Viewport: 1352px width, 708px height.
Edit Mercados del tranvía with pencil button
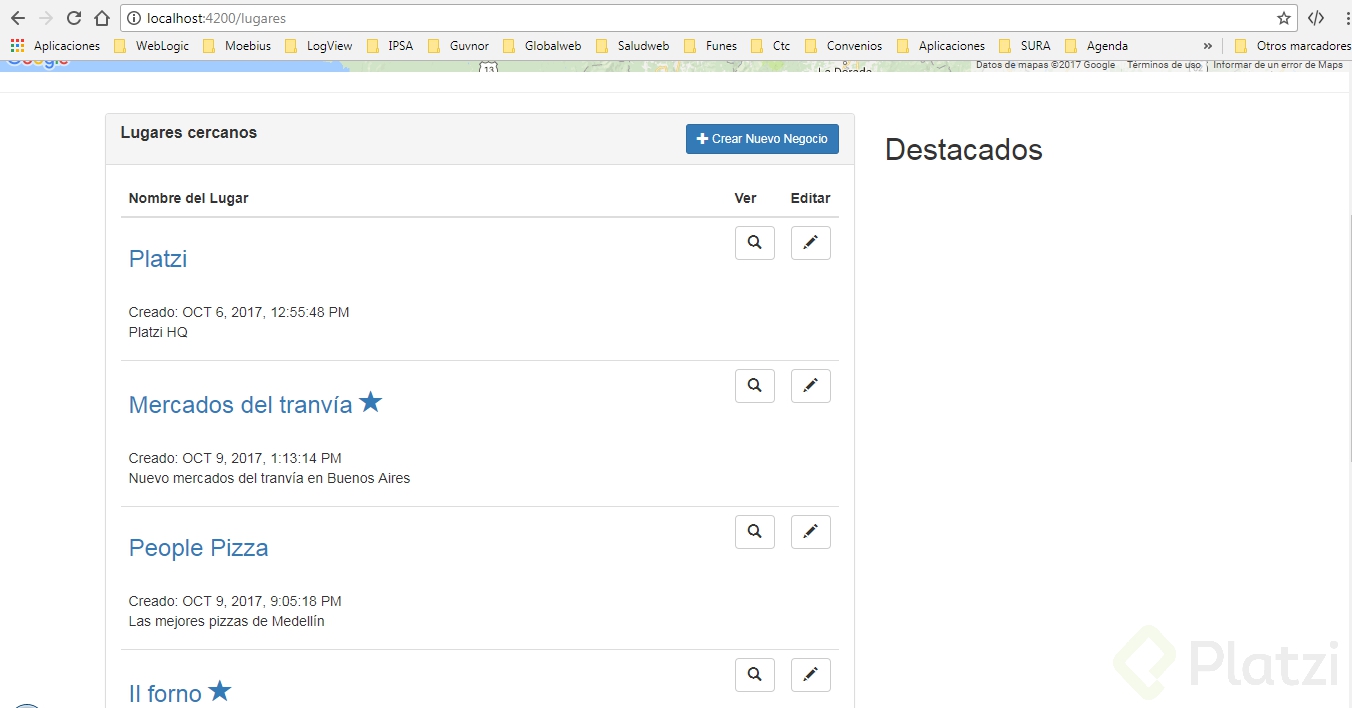(811, 386)
